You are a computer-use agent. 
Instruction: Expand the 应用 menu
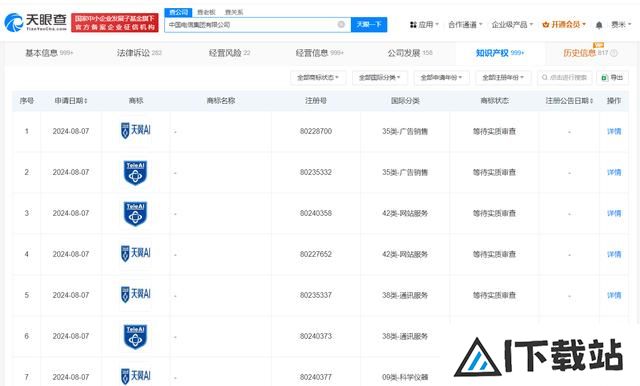pyautogui.click(x=424, y=24)
